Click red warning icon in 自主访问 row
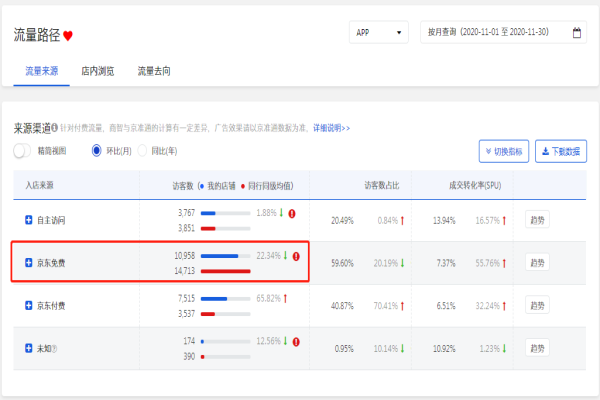 pyautogui.click(x=296, y=213)
